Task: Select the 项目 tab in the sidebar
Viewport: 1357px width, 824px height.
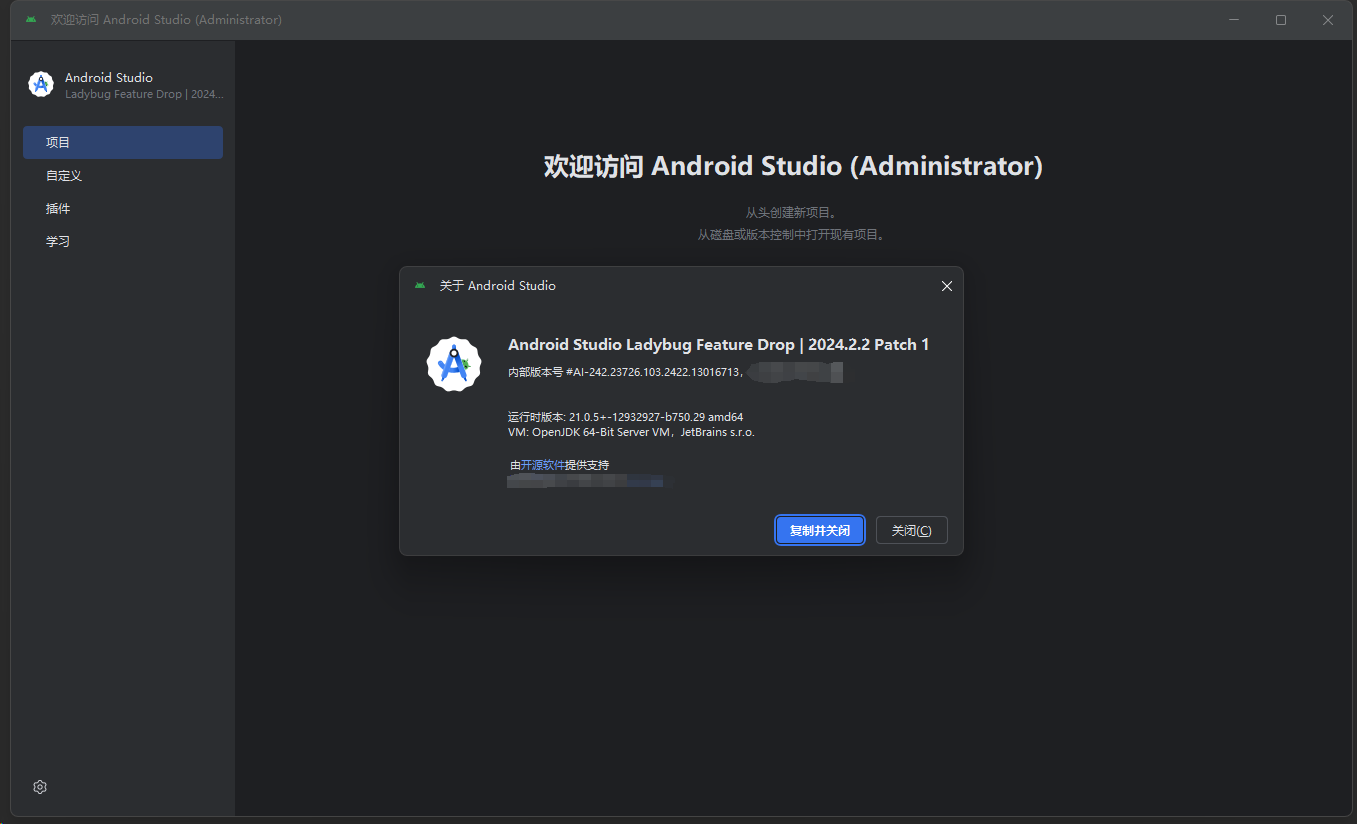Action: pos(123,143)
